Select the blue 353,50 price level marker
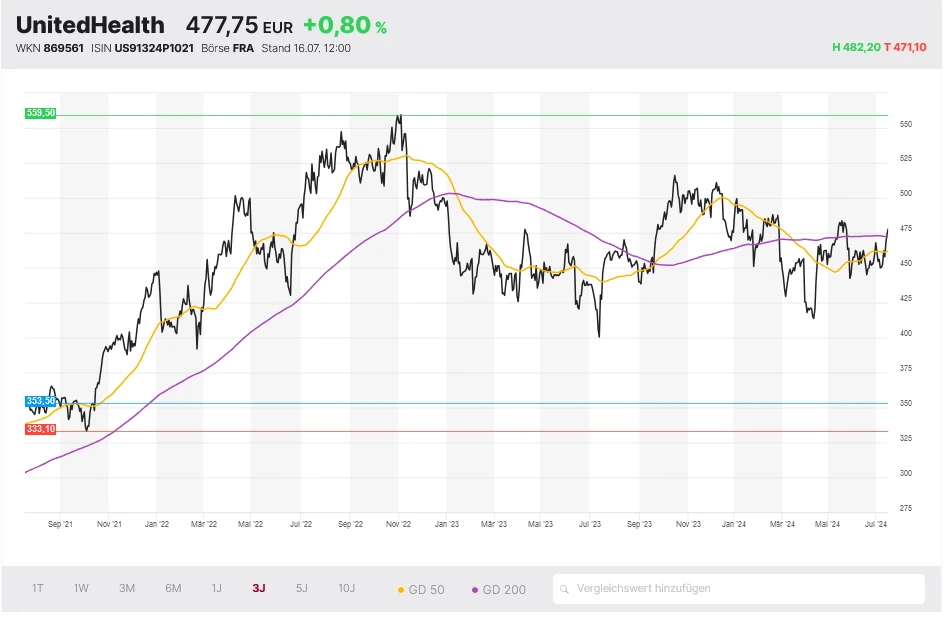The height and width of the screenshot is (619, 944). [x=40, y=401]
